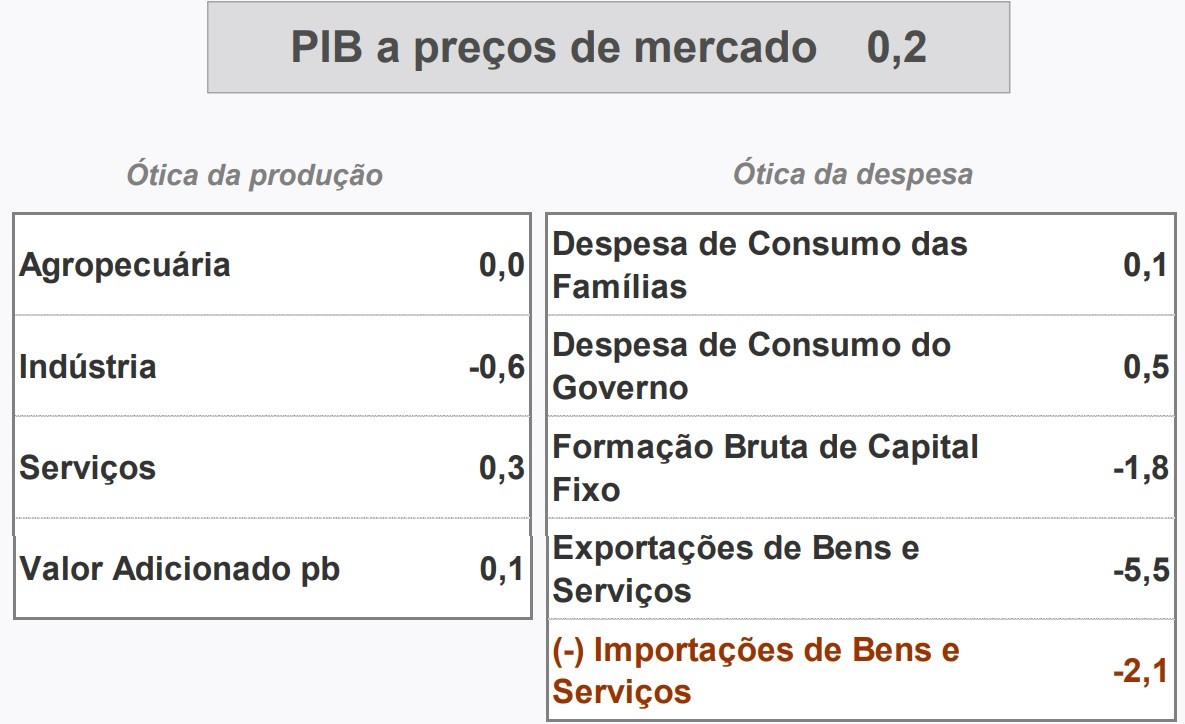Click the Consumo das Famílias value 0,1
The width and height of the screenshot is (1185, 724).
pos(1146,266)
